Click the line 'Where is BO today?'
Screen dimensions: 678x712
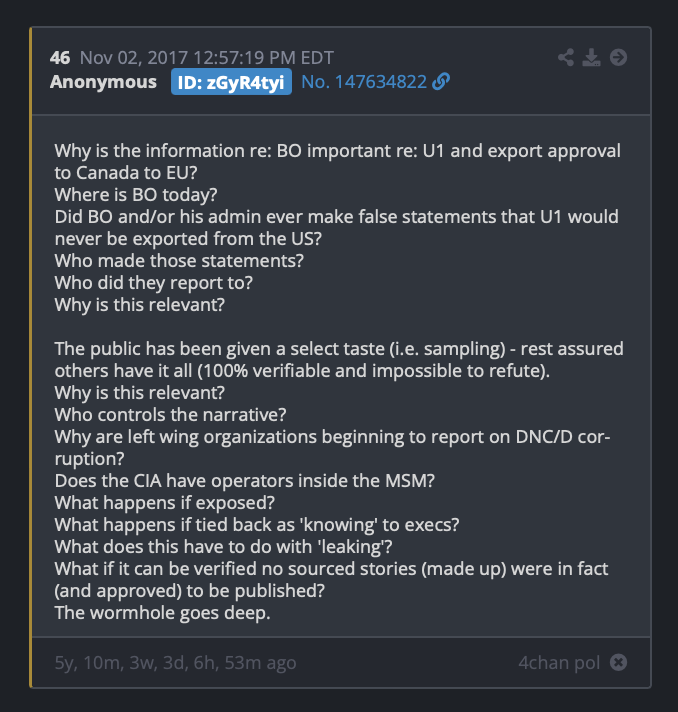[x=136, y=195]
